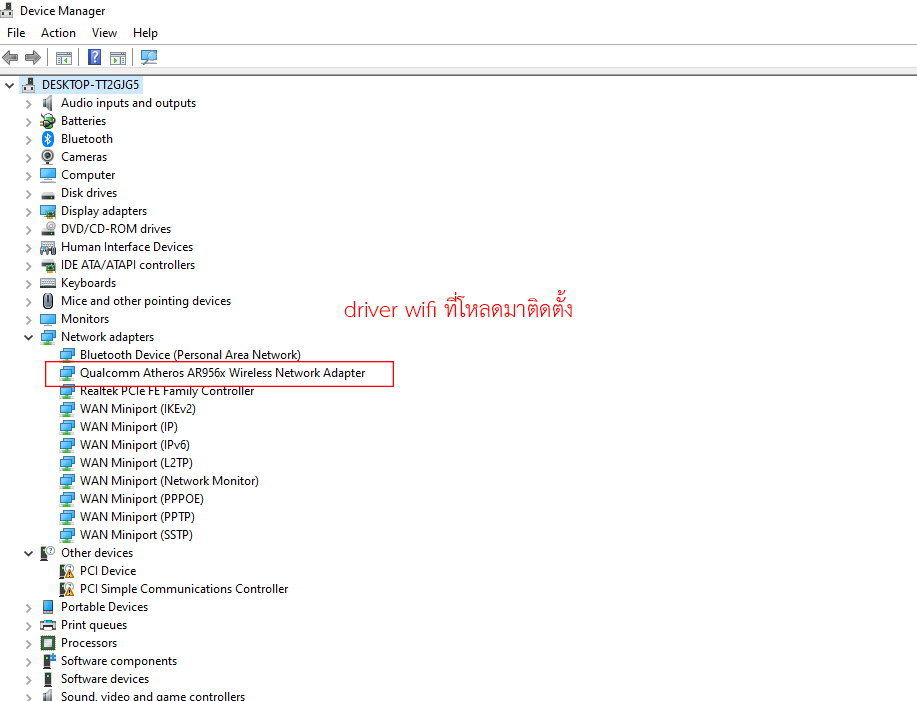The width and height of the screenshot is (917, 701).
Task: Click the Other devices unknown icon
Action: coord(48,552)
